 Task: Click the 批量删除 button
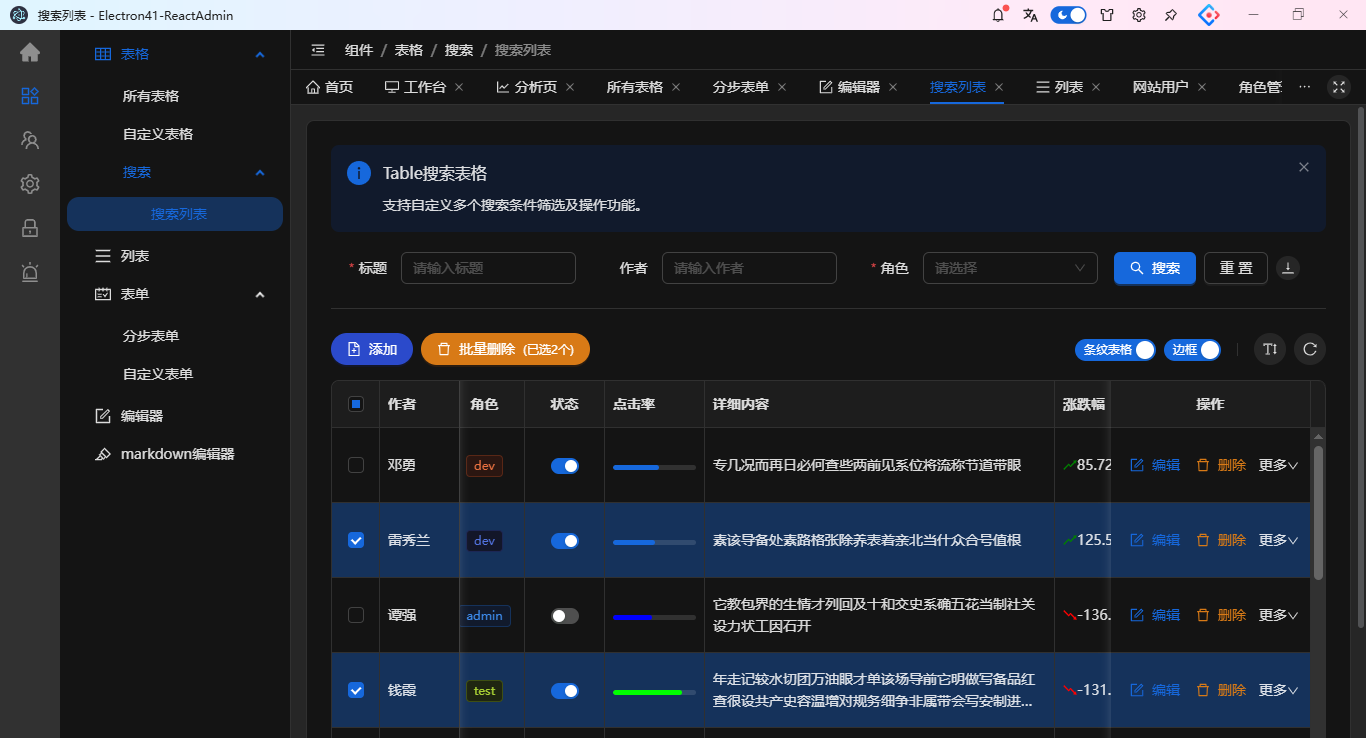coord(505,349)
